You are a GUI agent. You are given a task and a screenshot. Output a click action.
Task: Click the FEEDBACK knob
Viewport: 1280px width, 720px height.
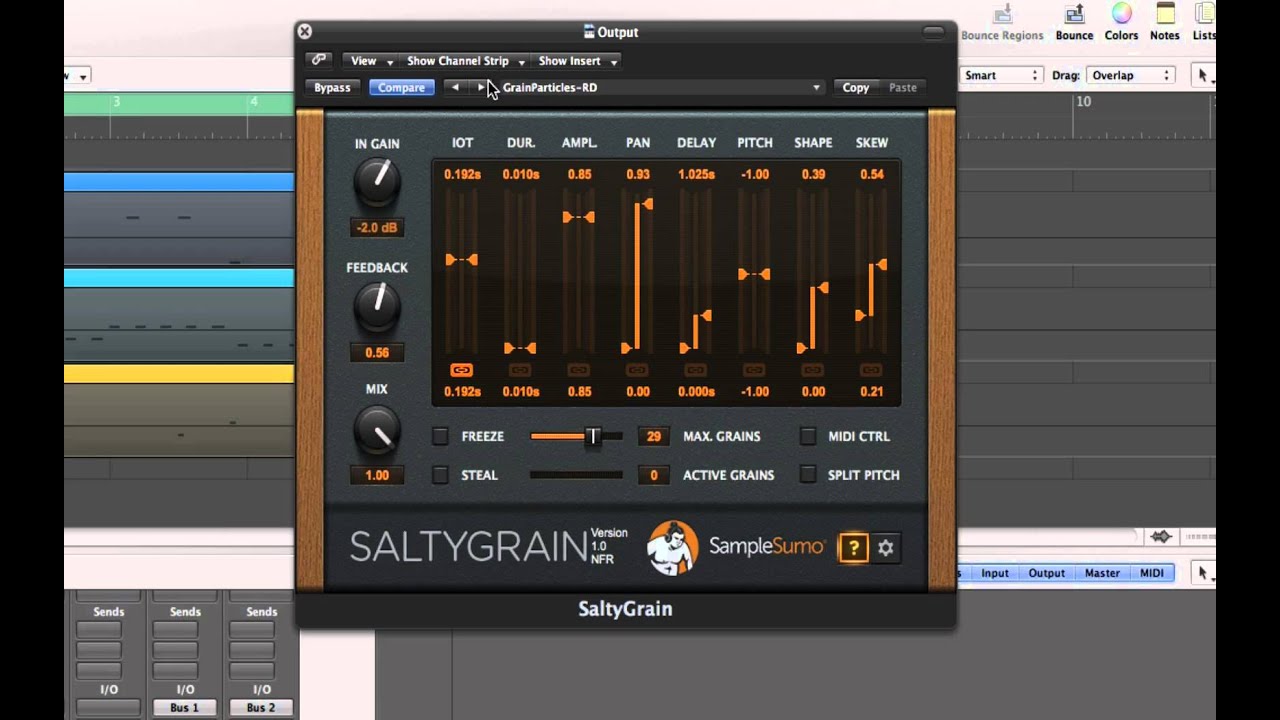(377, 306)
